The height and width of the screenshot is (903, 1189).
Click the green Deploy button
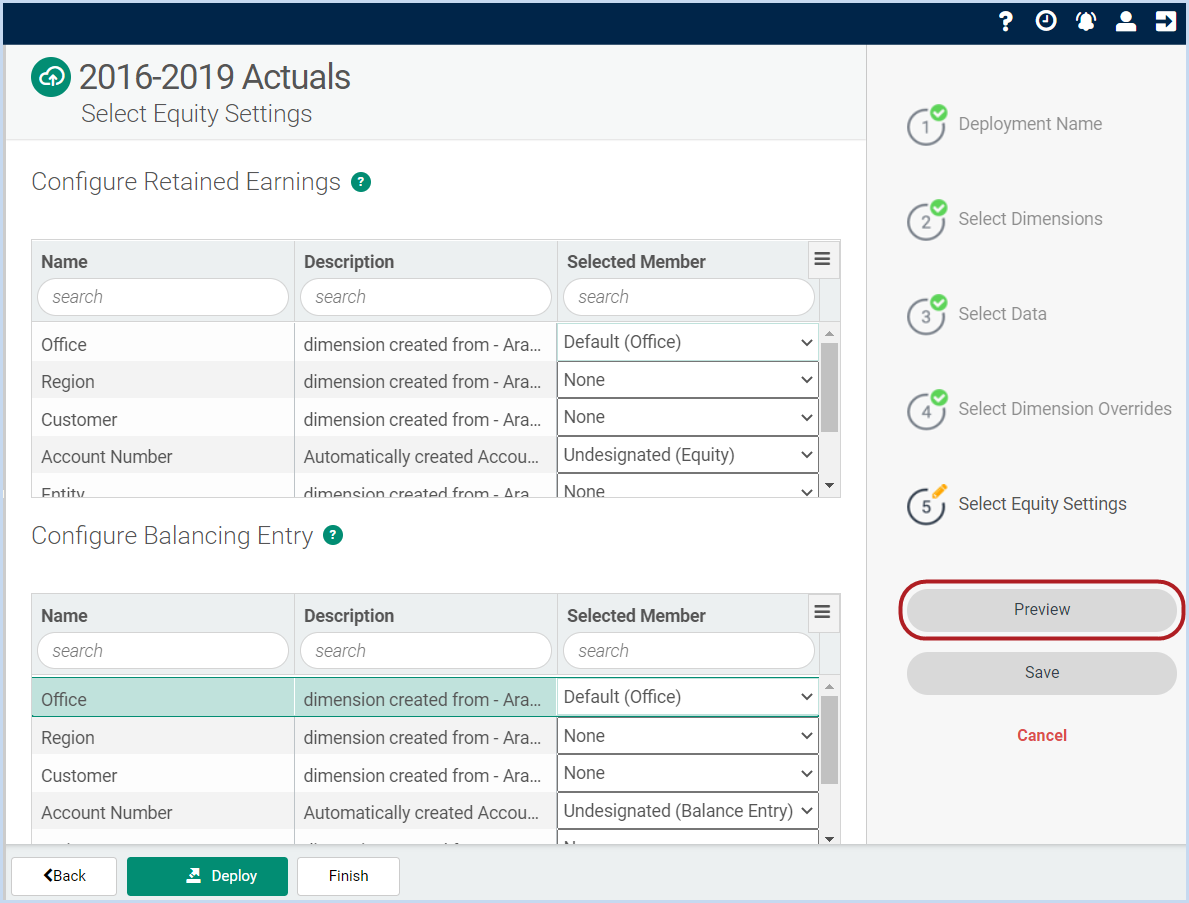coord(207,876)
